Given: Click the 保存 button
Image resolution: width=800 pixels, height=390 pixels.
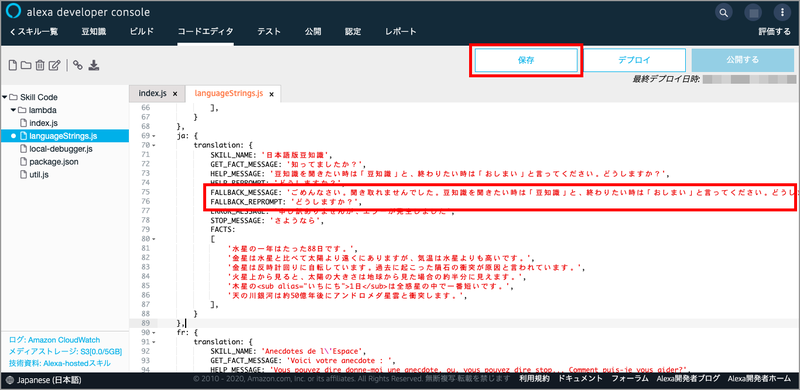Looking at the screenshot, I should (x=526, y=60).
